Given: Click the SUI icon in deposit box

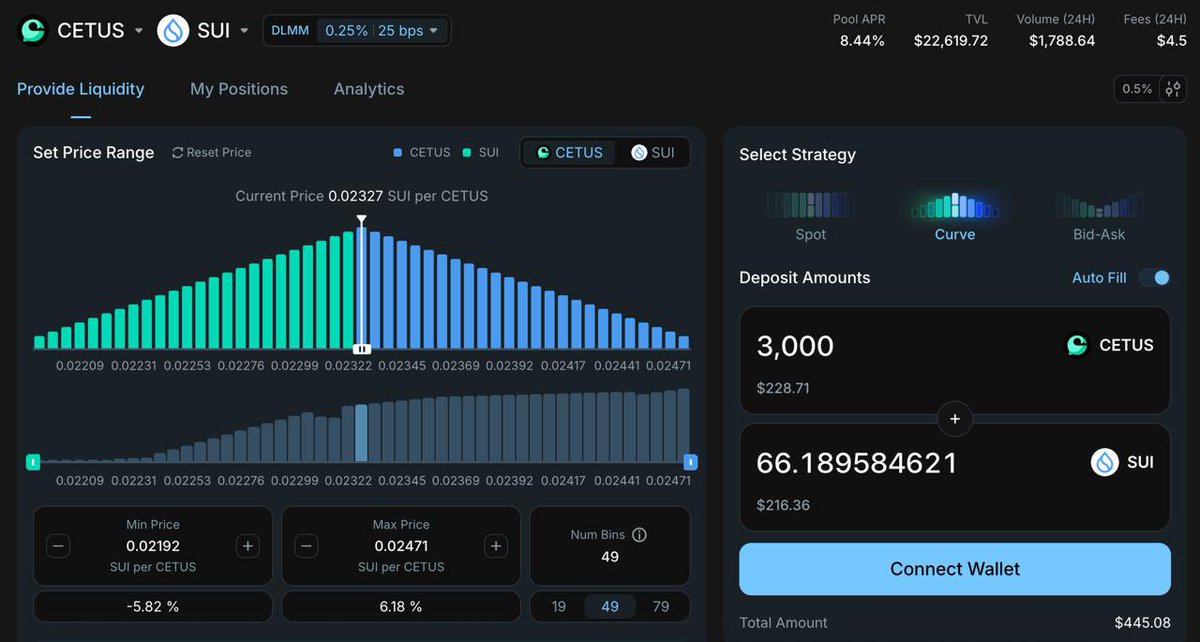Looking at the screenshot, I should point(1105,462).
